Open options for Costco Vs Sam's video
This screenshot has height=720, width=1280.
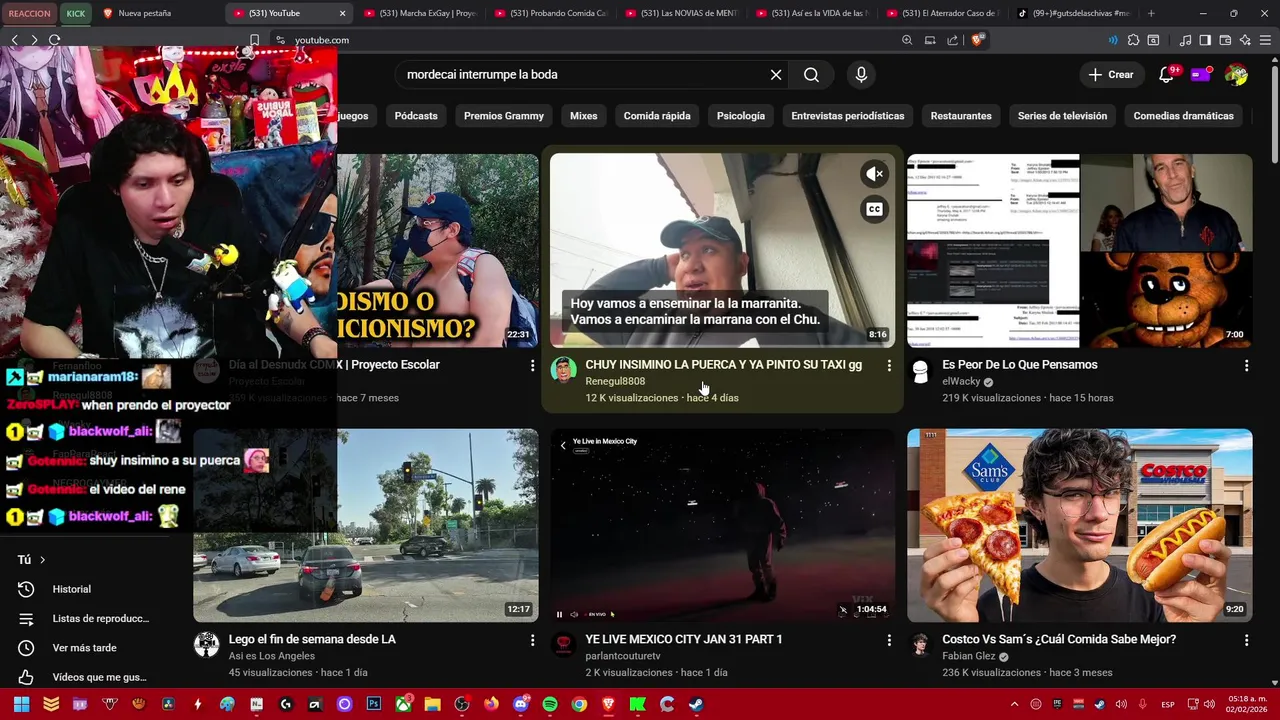coord(1246,640)
